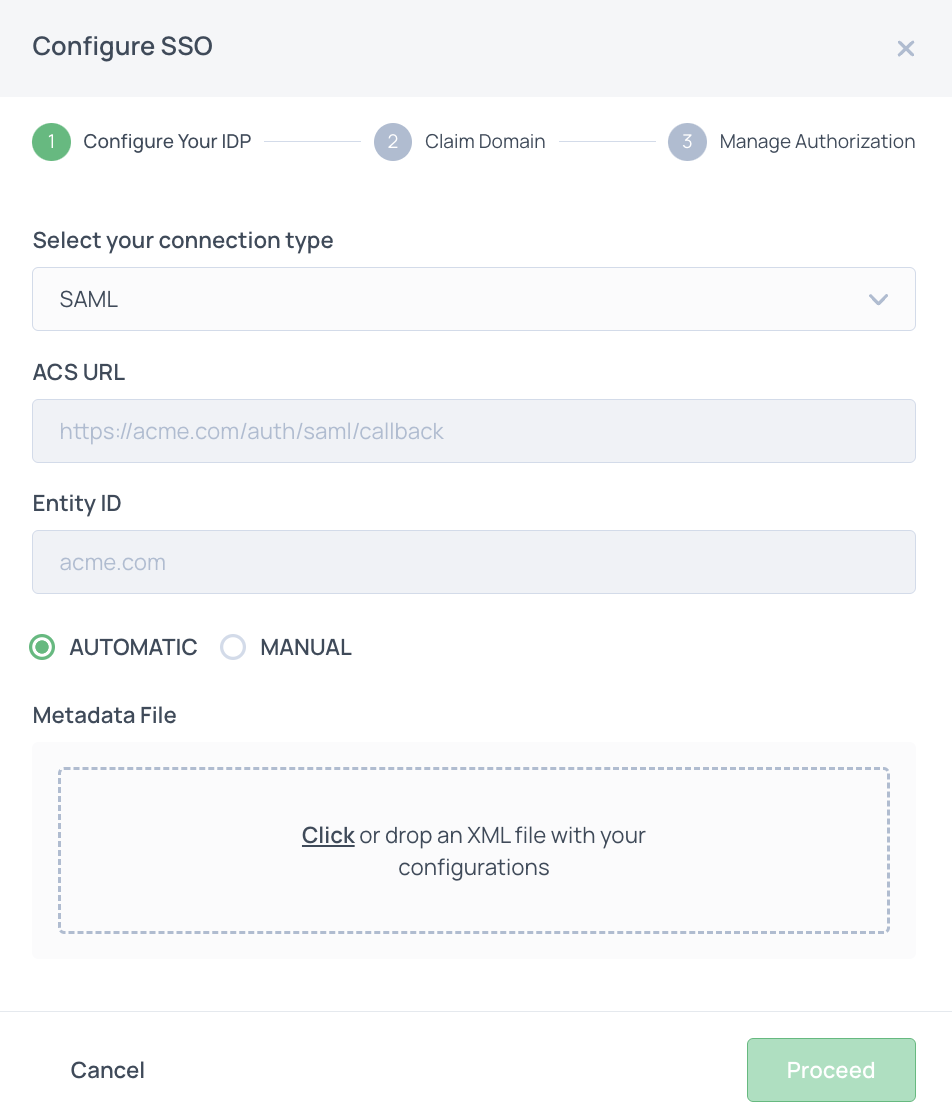Click the step 3 Manage Authorization circle

click(x=687, y=142)
